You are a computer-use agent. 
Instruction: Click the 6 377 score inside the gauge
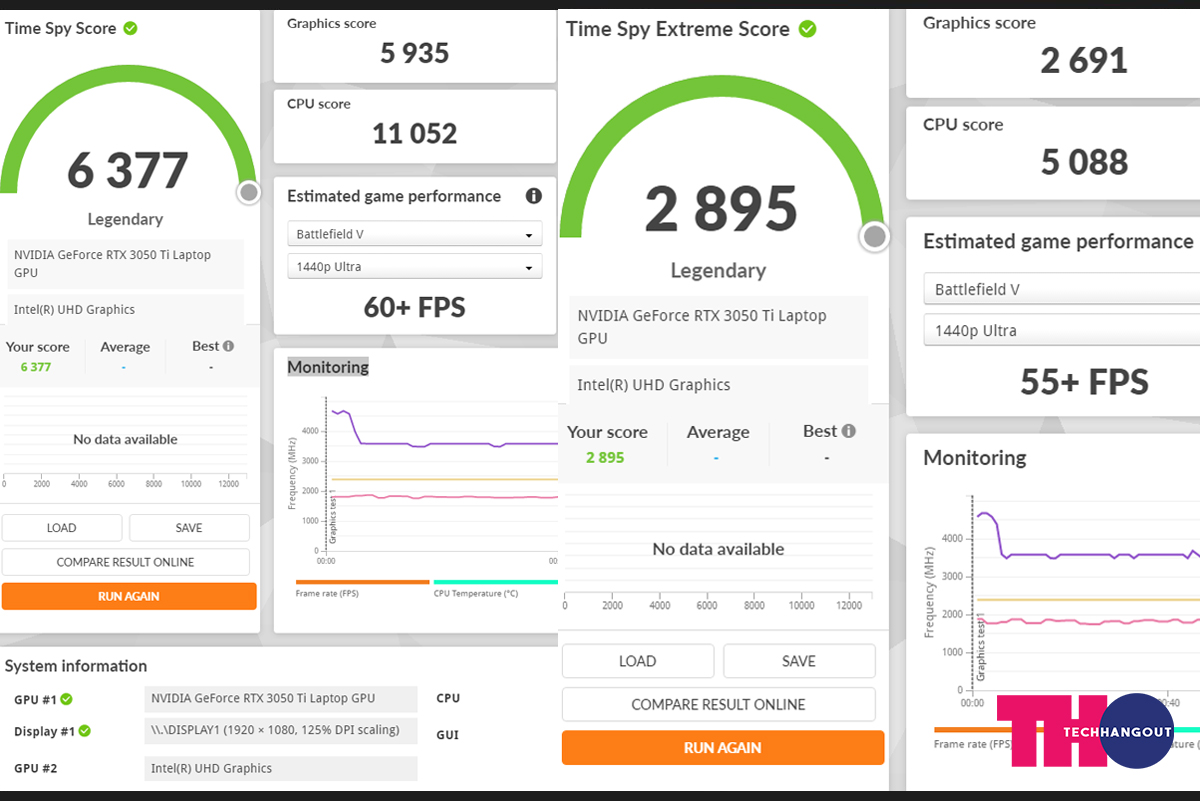click(x=128, y=171)
